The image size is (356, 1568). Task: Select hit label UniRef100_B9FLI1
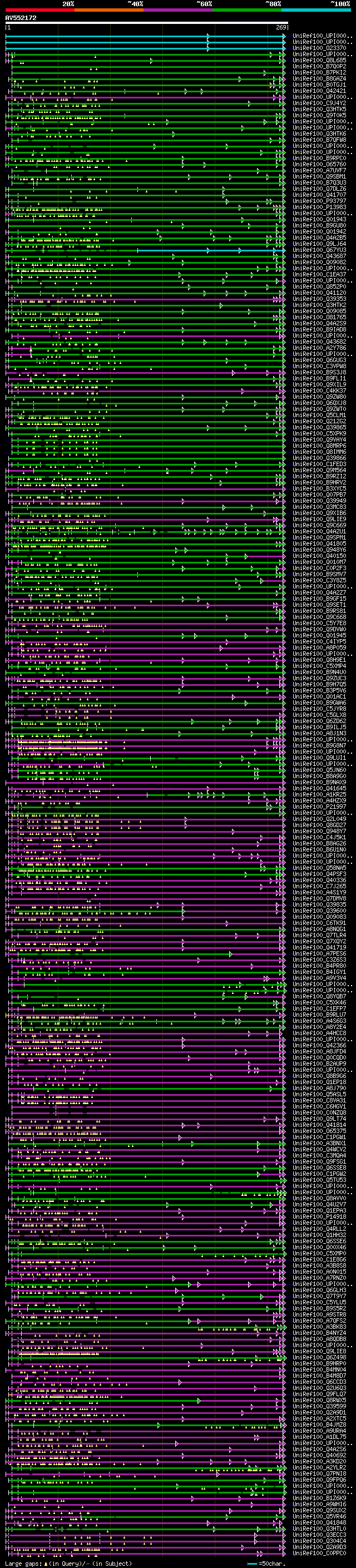coord(319,379)
